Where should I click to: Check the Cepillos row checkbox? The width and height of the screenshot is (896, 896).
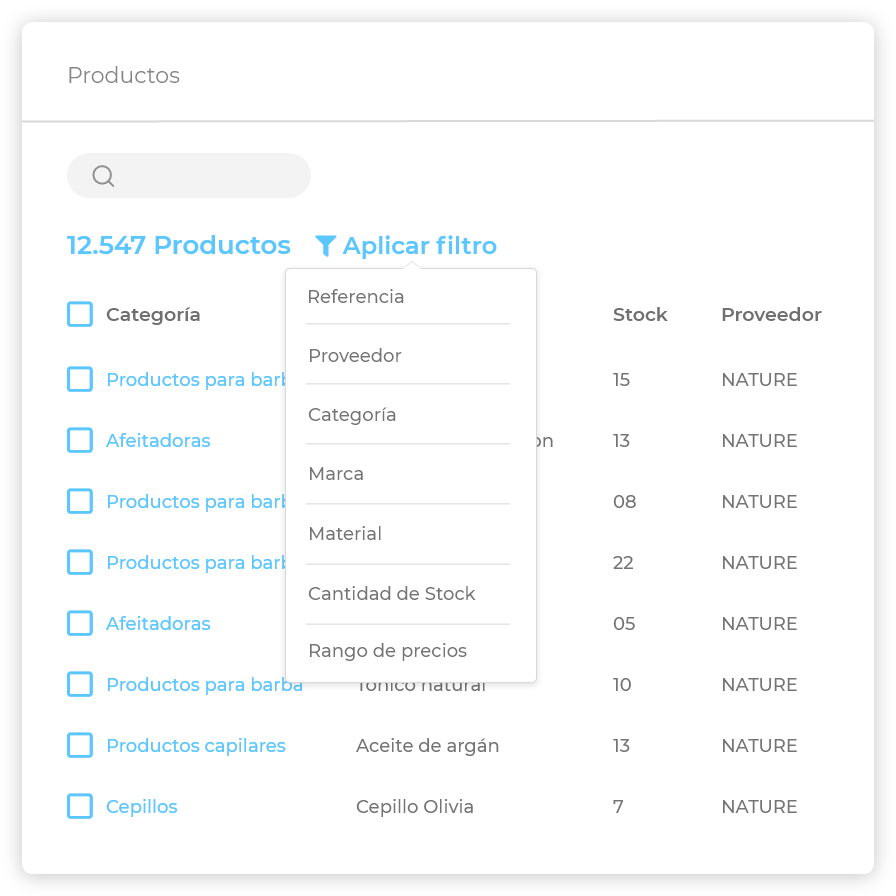(x=80, y=806)
